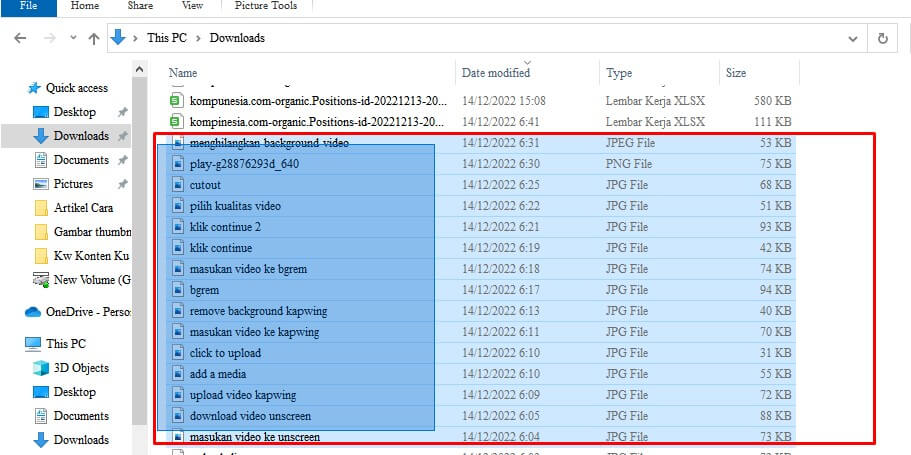911x455 pixels.
Task: Refresh the Downloads folder view
Action: pos(883,38)
